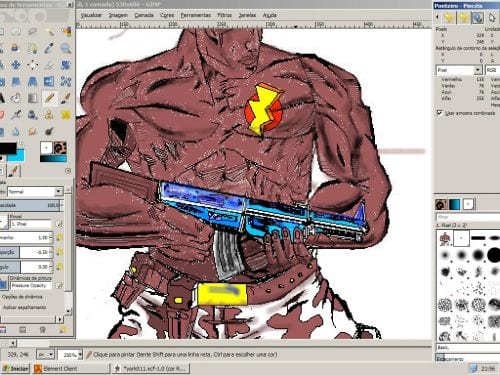Expand the 'Pixel' units dropdown in Ponteiro panel
This screenshot has height=375, width=500.
click(459, 70)
